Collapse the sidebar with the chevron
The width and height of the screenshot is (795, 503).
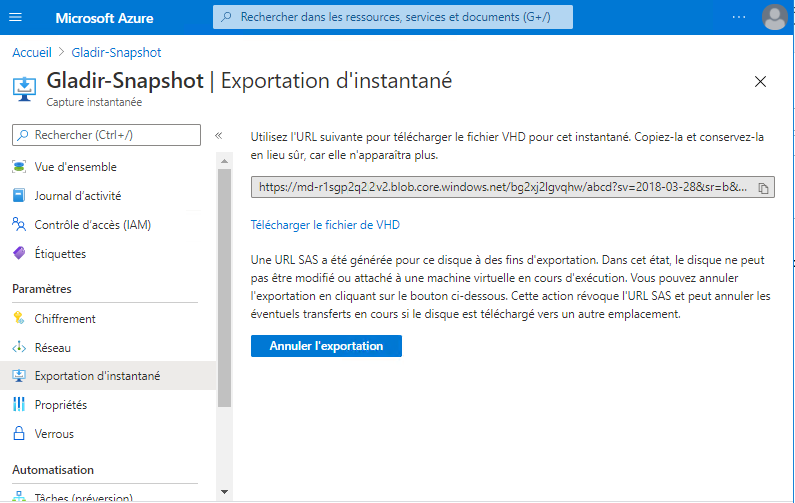pos(219,135)
